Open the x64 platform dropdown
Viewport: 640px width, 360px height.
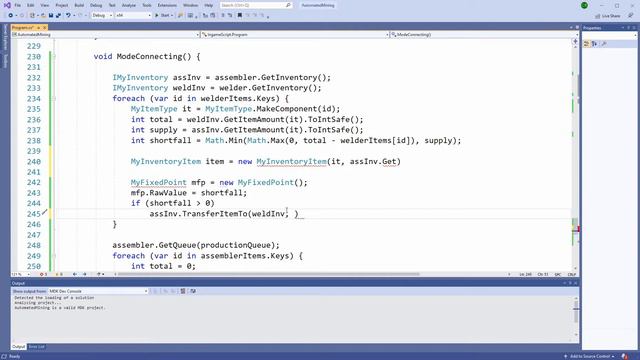(x=133, y=16)
